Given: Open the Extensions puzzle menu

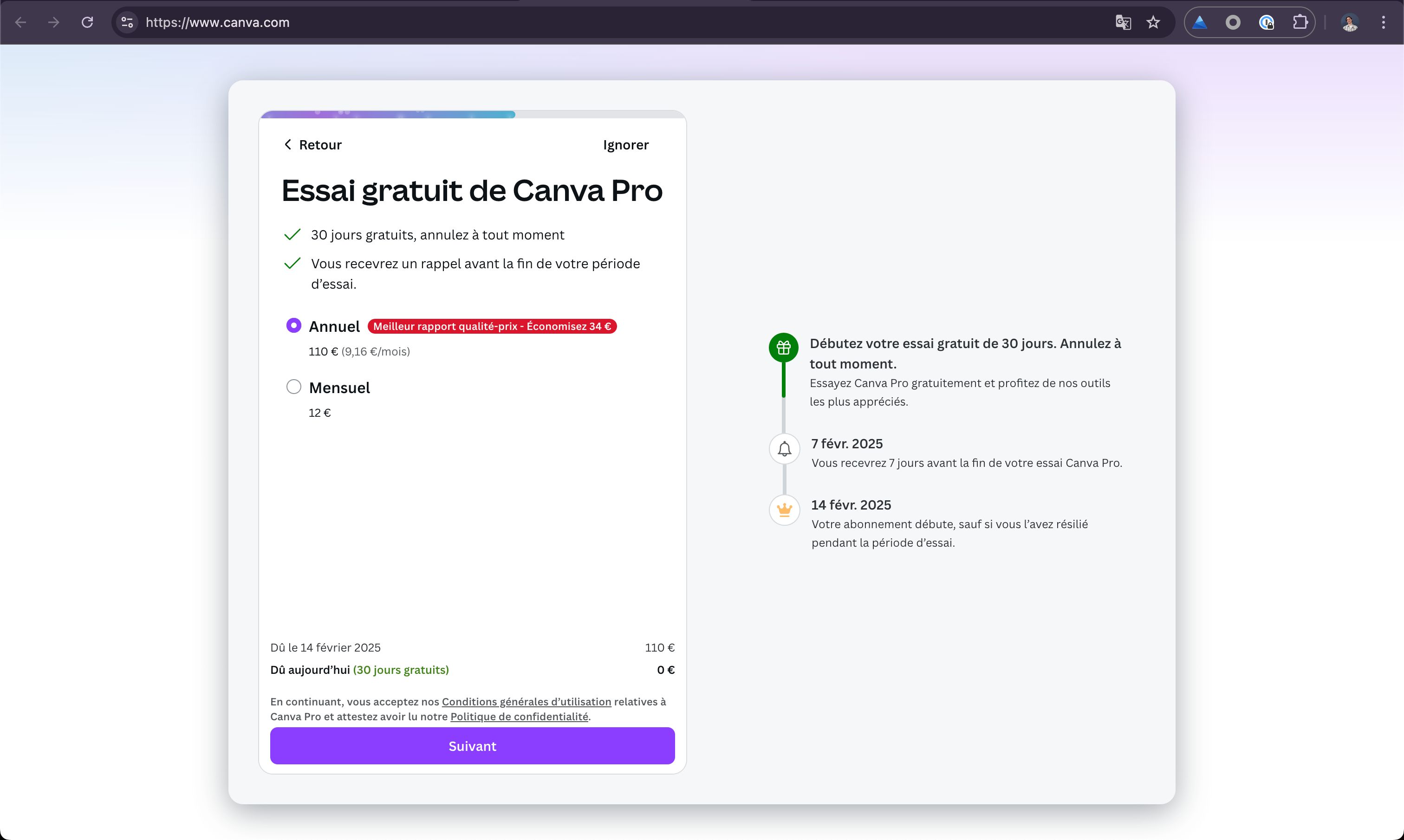Looking at the screenshot, I should pyautogui.click(x=1300, y=23).
